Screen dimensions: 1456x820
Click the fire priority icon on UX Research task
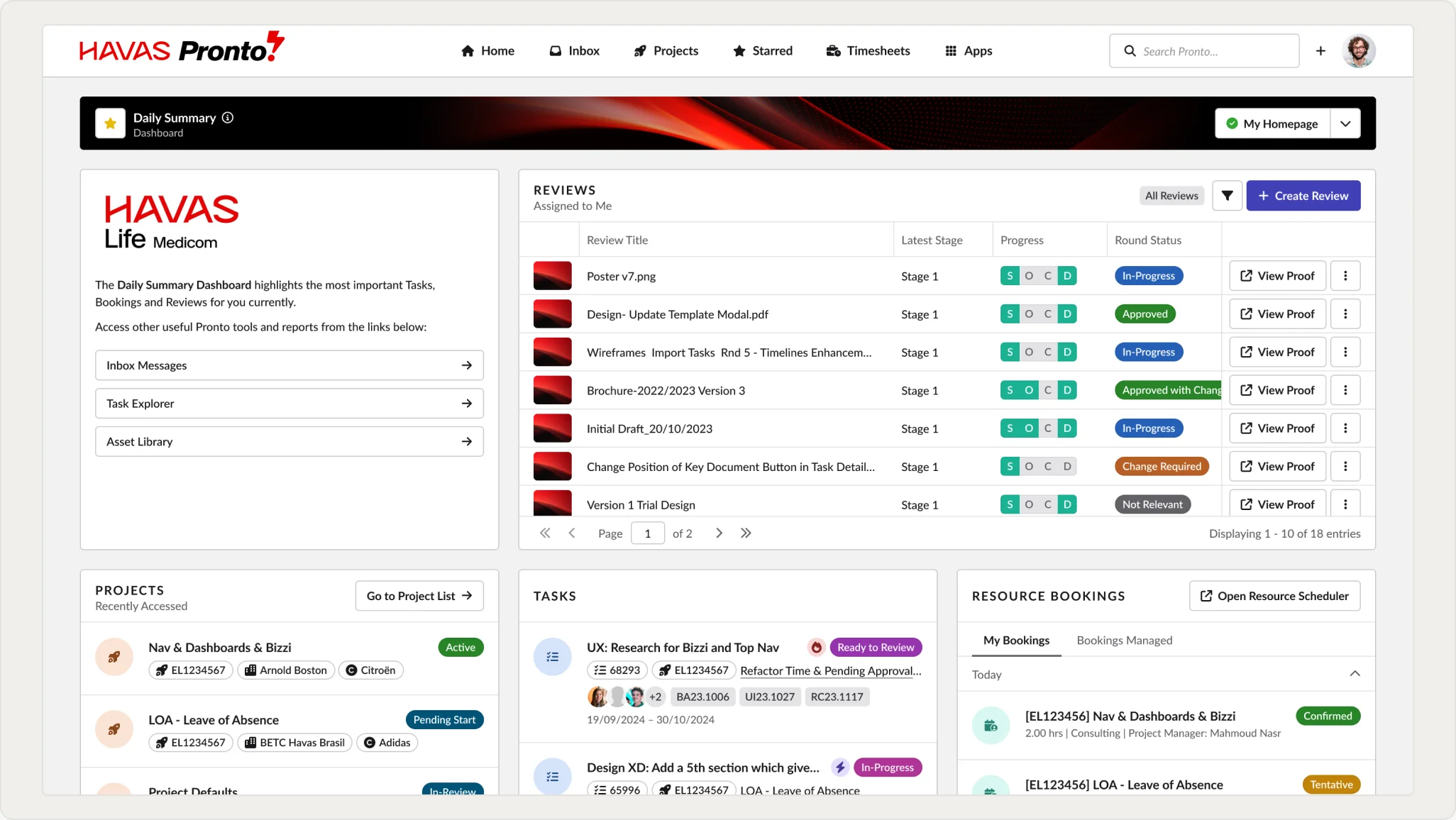coord(816,648)
